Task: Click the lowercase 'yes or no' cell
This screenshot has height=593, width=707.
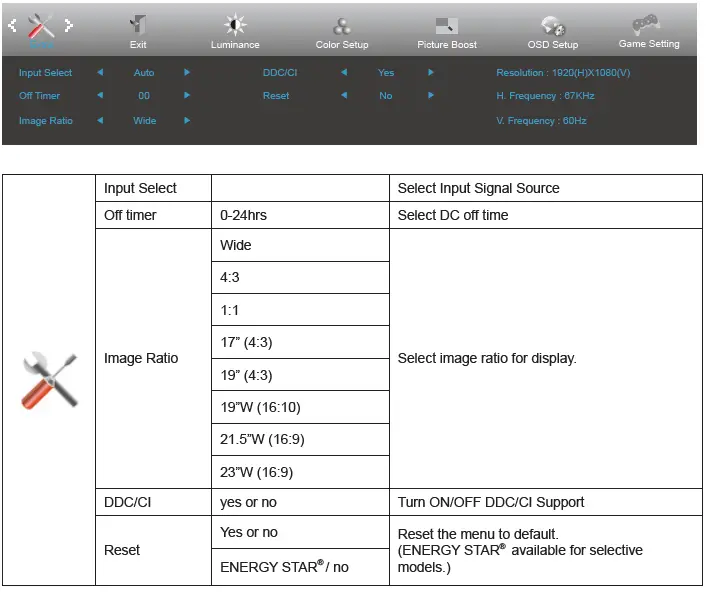Action: [300, 502]
